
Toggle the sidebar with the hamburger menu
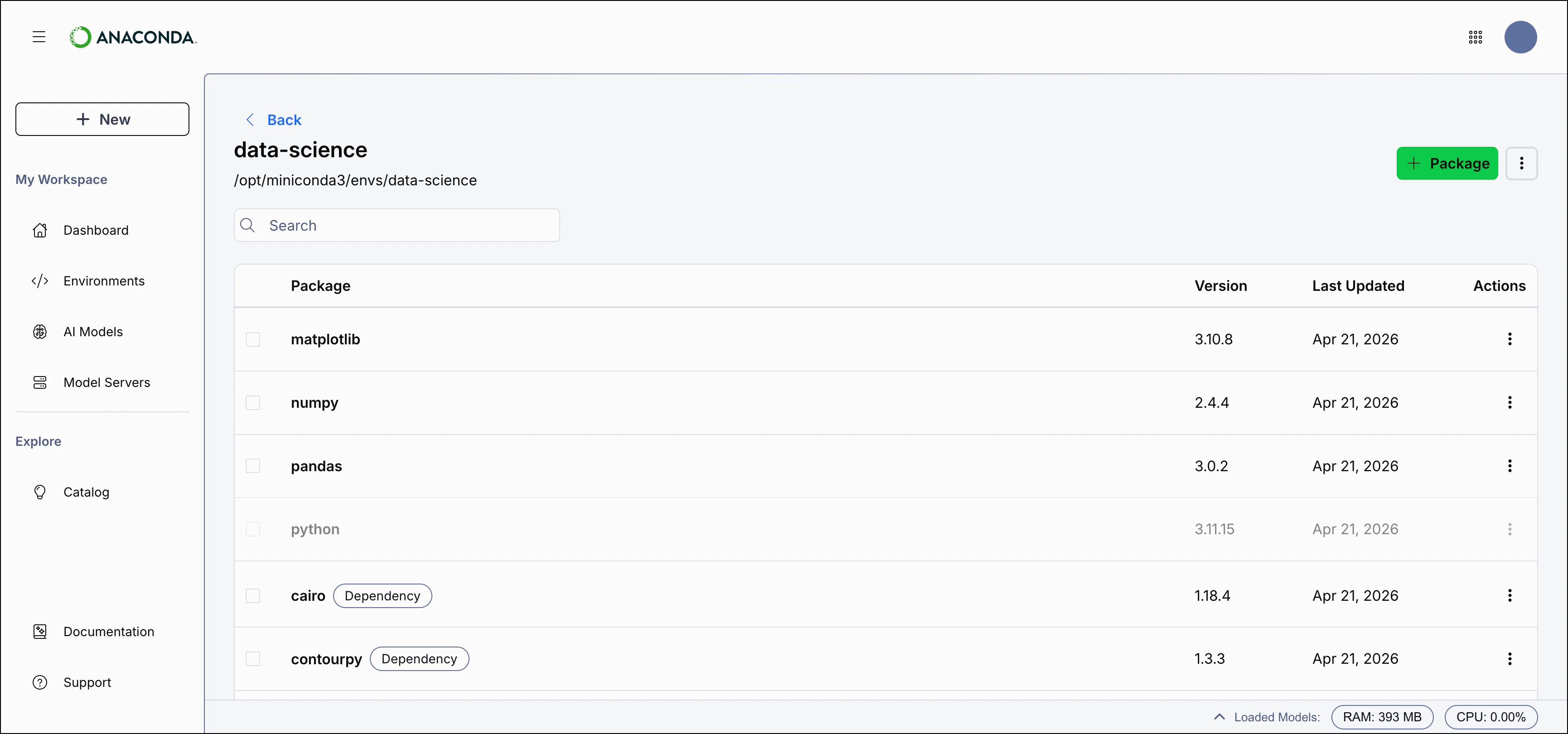click(39, 37)
